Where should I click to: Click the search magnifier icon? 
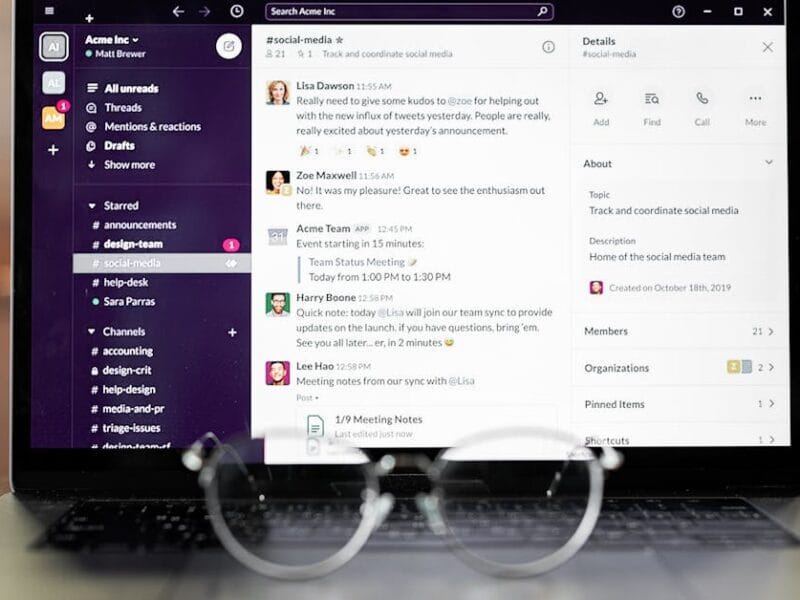pyautogui.click(x=542, y=11)
